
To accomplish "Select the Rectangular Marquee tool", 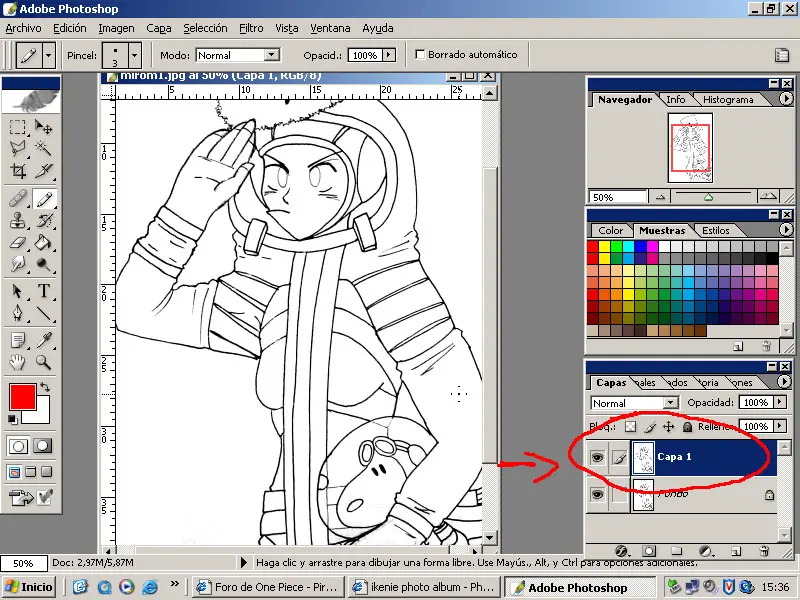I will [17, 127].
